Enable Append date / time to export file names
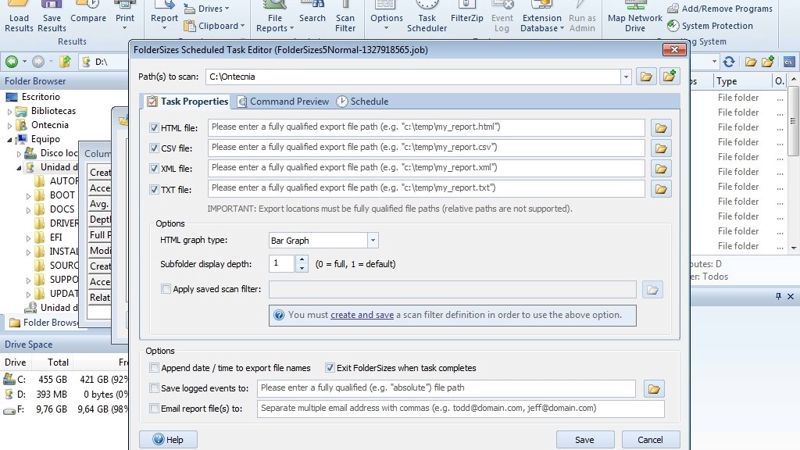800x450 pixels. coord(154,368)
